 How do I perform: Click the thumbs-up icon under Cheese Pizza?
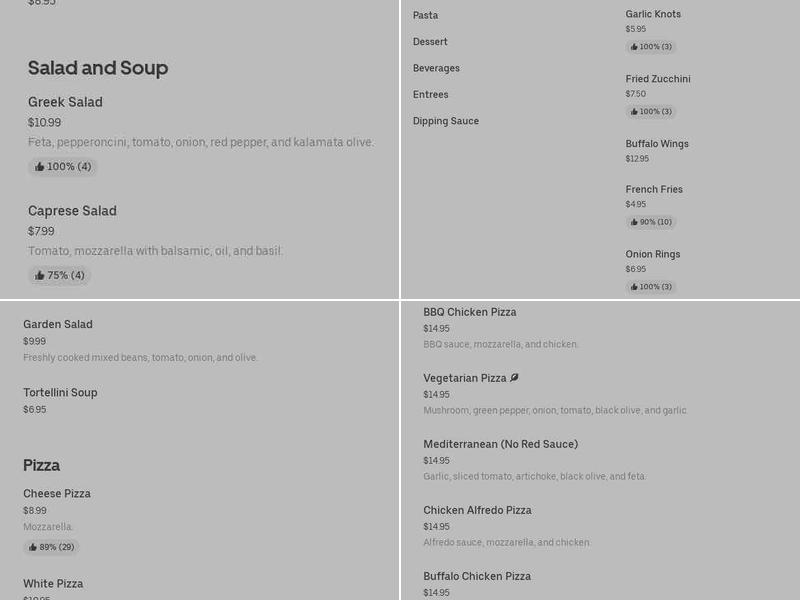click(x=33, y=547)
